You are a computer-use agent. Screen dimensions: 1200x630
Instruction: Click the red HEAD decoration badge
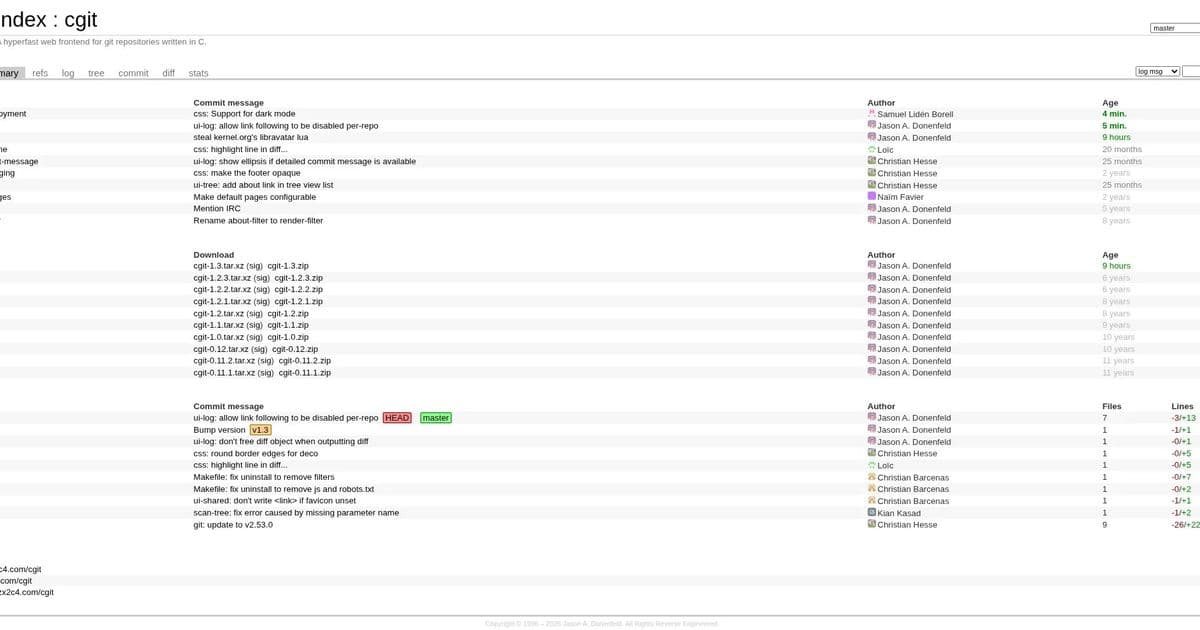397,417
